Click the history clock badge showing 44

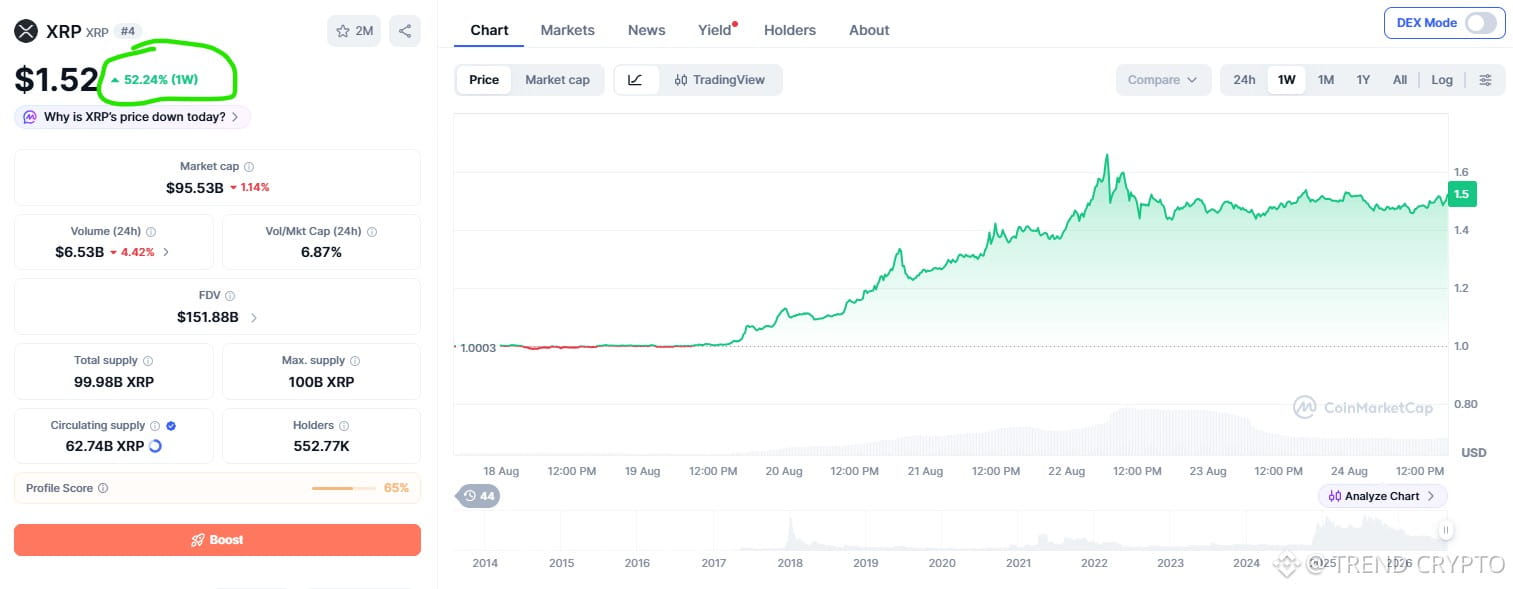click(x=478, y=496)
